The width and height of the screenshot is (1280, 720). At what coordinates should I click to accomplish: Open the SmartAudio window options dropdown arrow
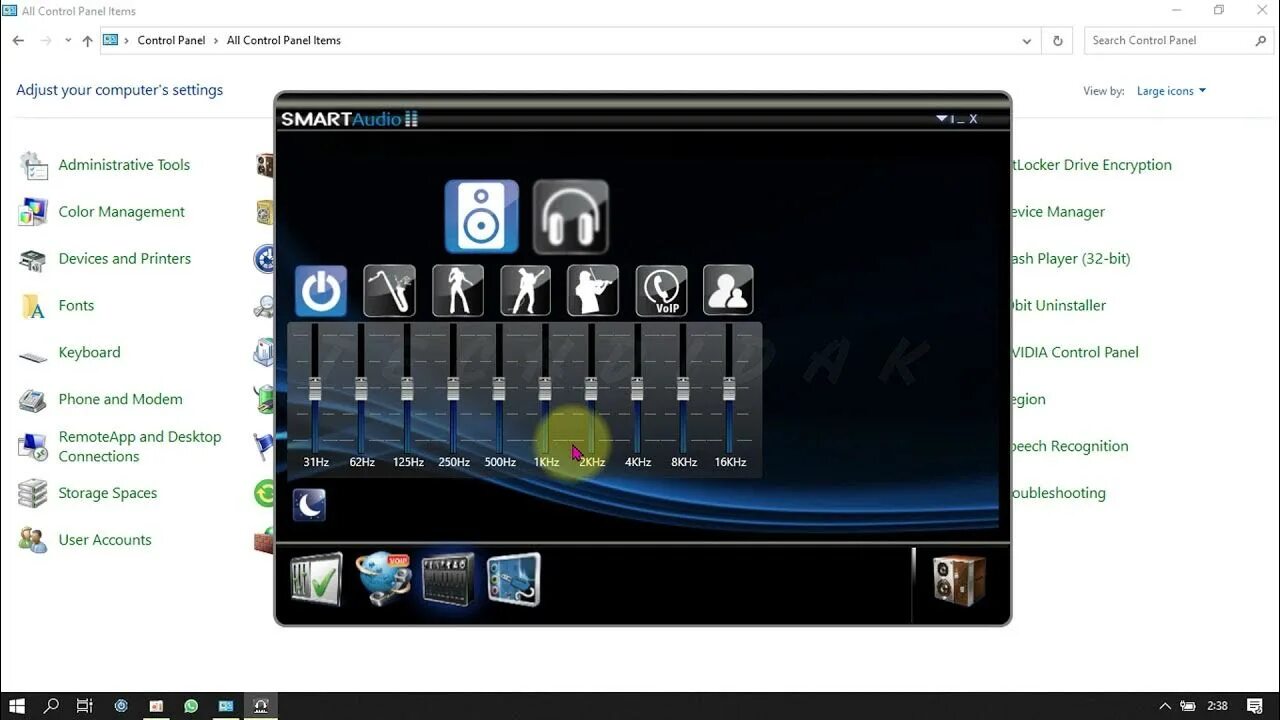click(941, 117)
